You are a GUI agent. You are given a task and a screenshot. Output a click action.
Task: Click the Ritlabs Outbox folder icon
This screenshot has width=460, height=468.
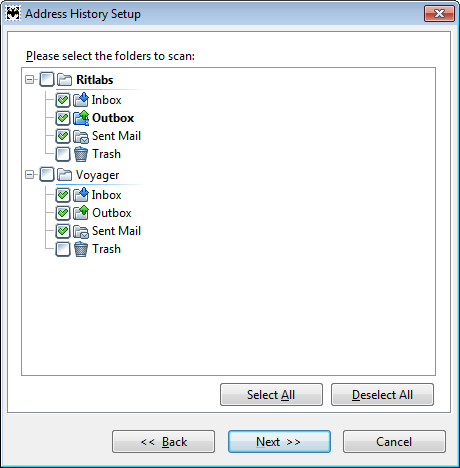click(81, 118)
